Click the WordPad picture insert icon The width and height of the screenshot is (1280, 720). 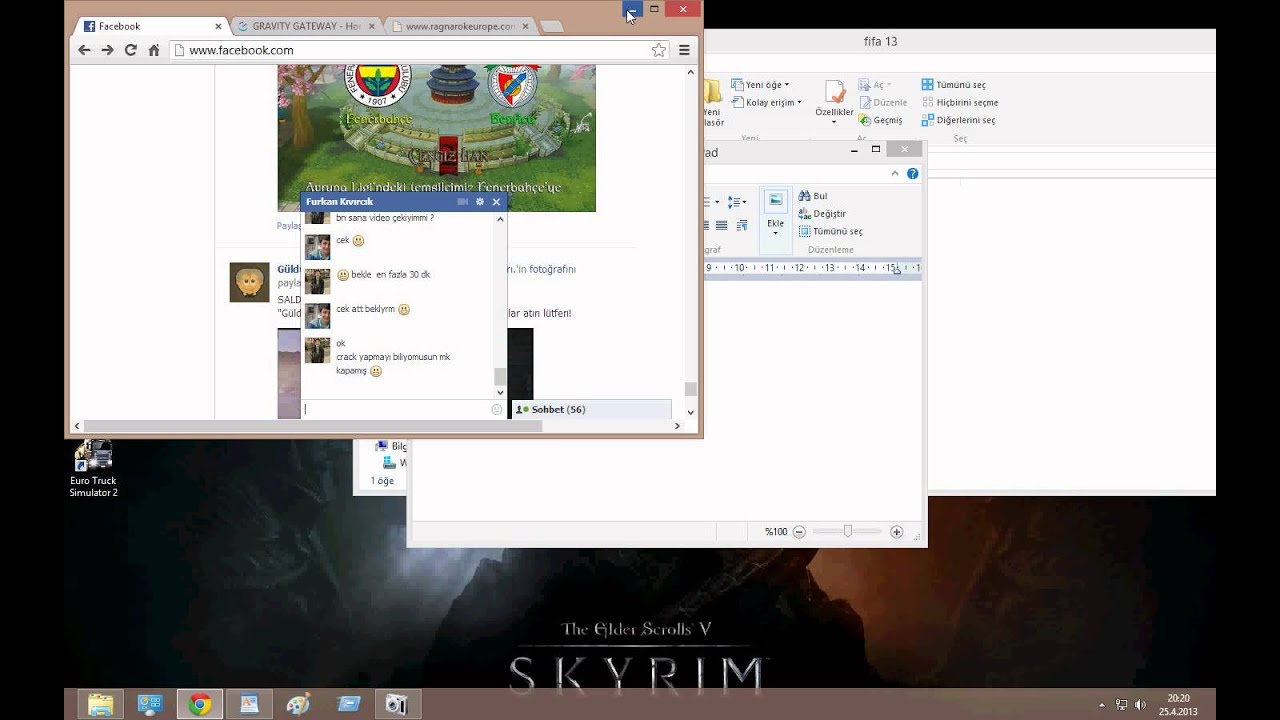click(776, 201)
